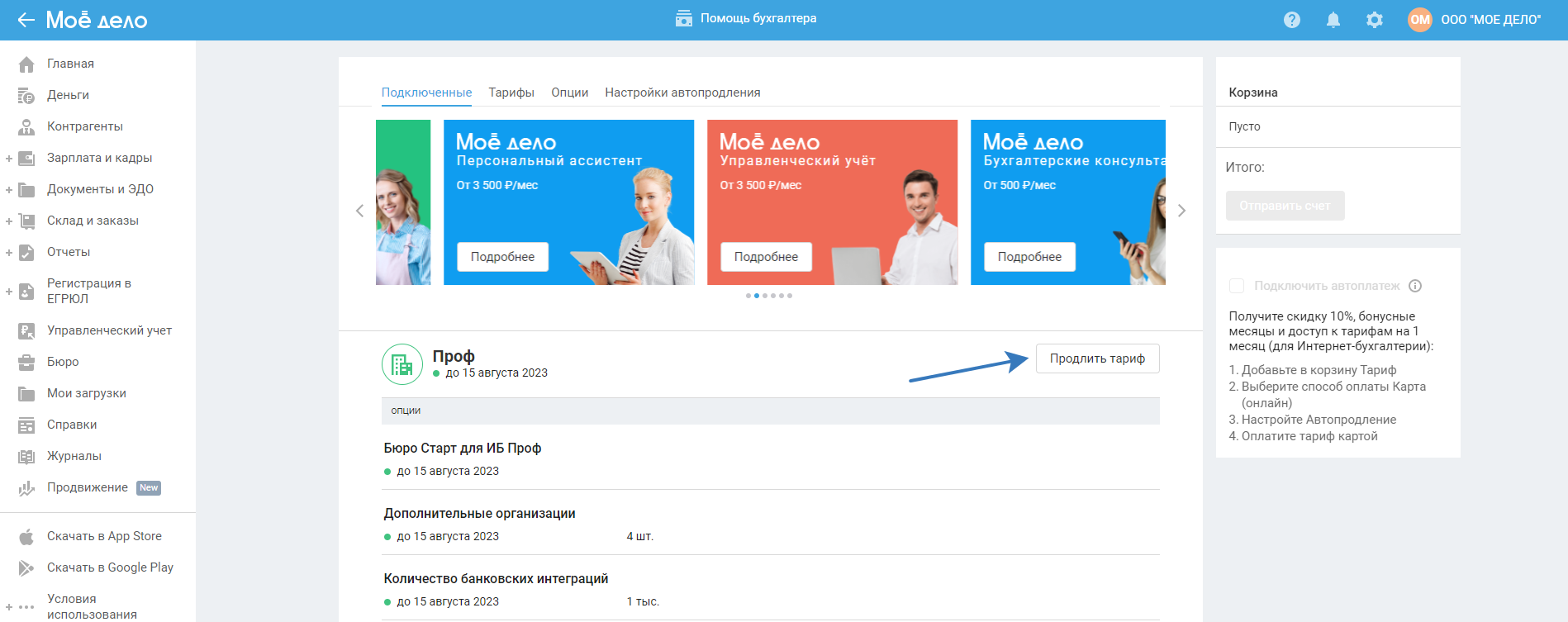The image size is (1568, 622).
Task: Click the Проф tariff building icon
Action: (x=402, y=364)
